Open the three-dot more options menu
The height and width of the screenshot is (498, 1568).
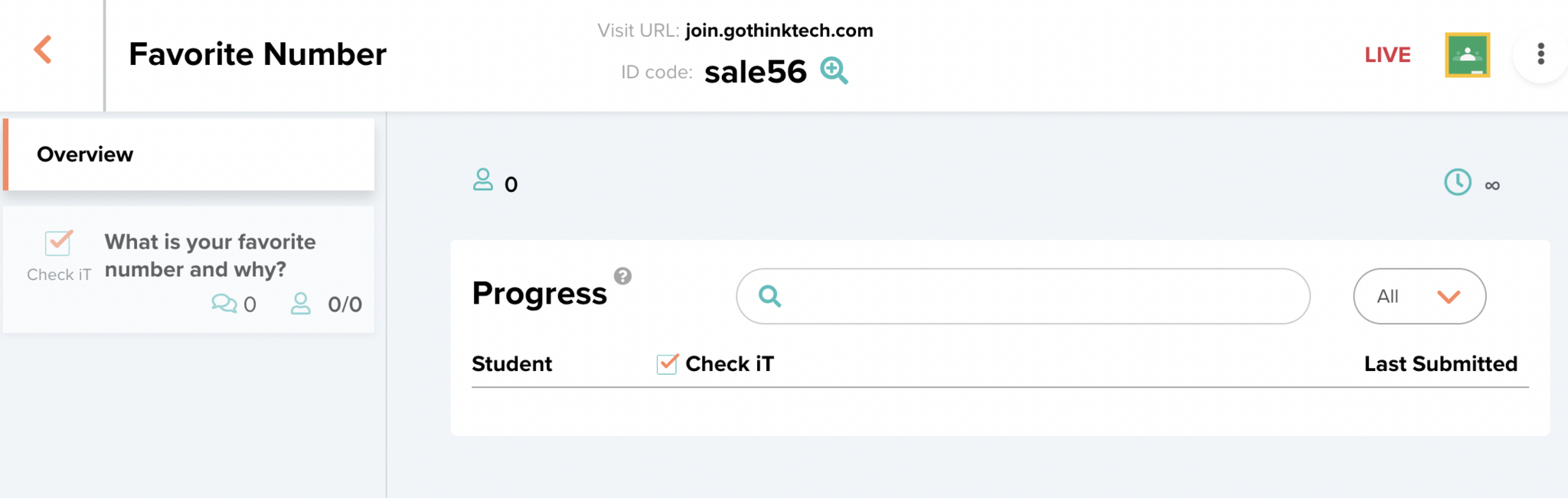click(1540, 54)
